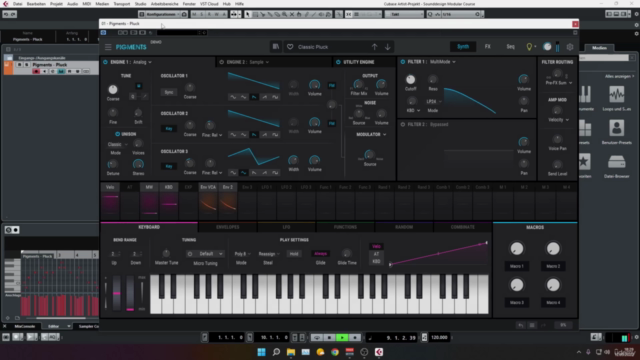Viewport: 640px width, 360px height.
Task: Favorite the Classic Pluck preset heart
Action: (x=290, y=47)
